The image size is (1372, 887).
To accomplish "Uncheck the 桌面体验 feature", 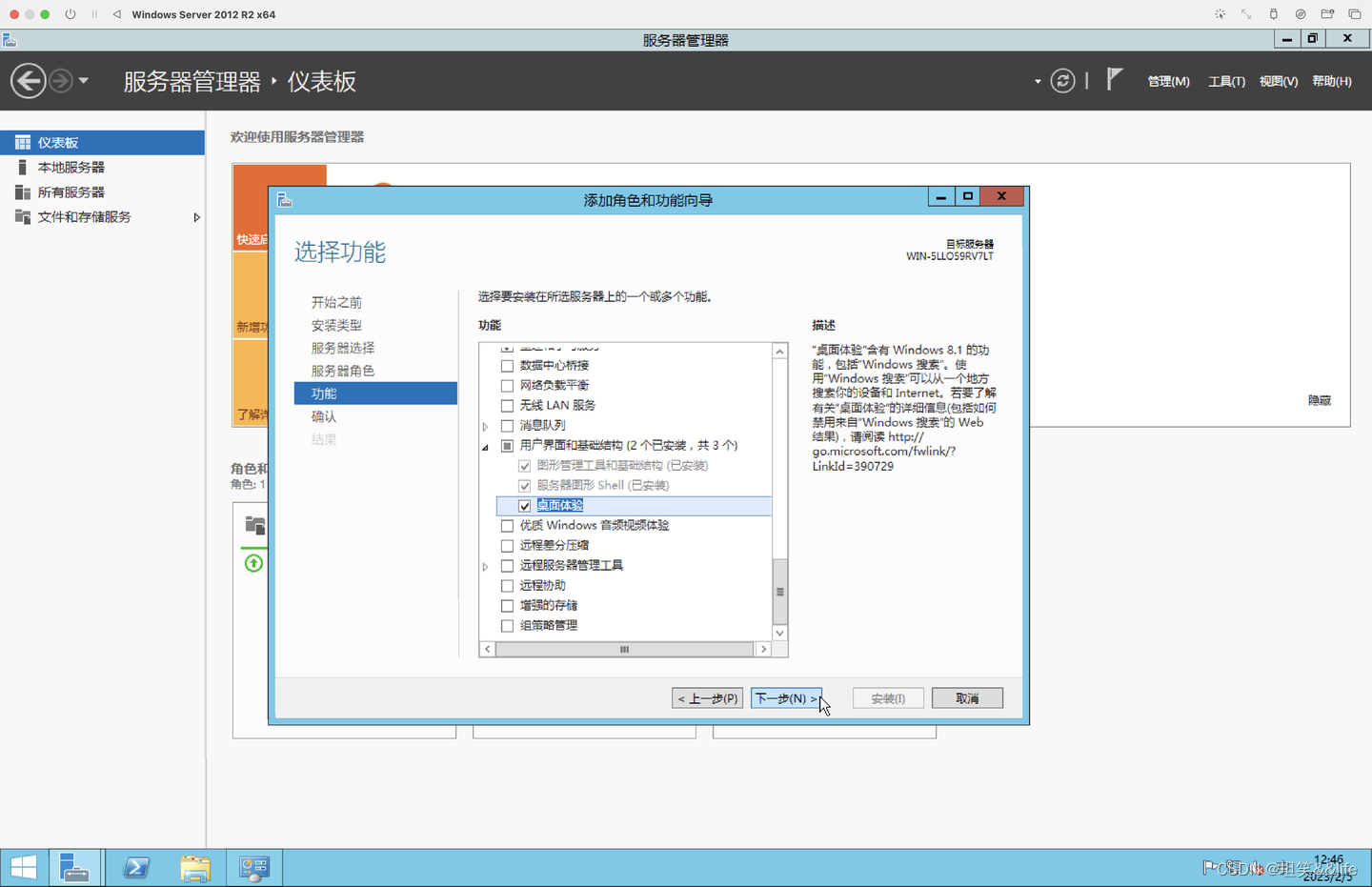I will 524,506.
